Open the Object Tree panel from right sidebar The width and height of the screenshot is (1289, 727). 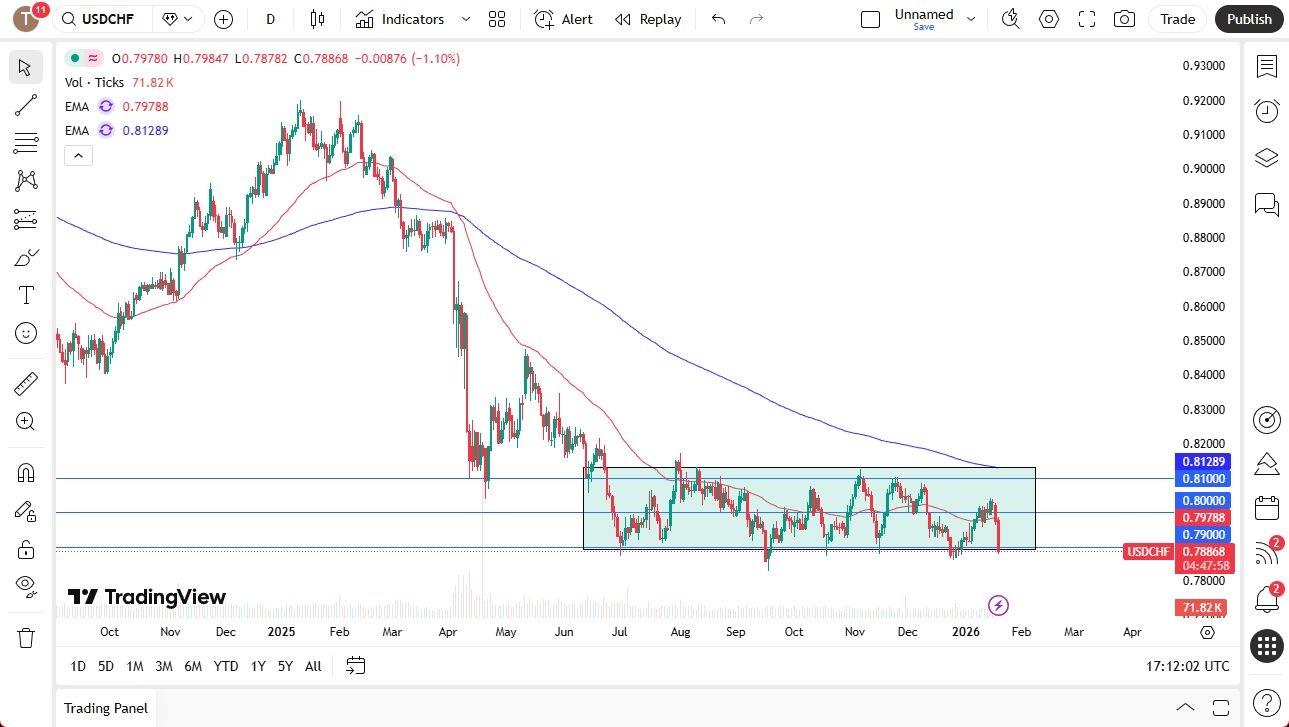[x=1266, y=157]
